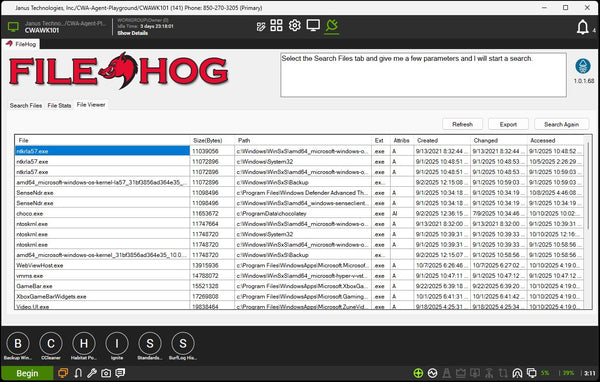Screen dimensions: 600x382
Task: Switch to the File Stats tab
Action: point(59,105)
